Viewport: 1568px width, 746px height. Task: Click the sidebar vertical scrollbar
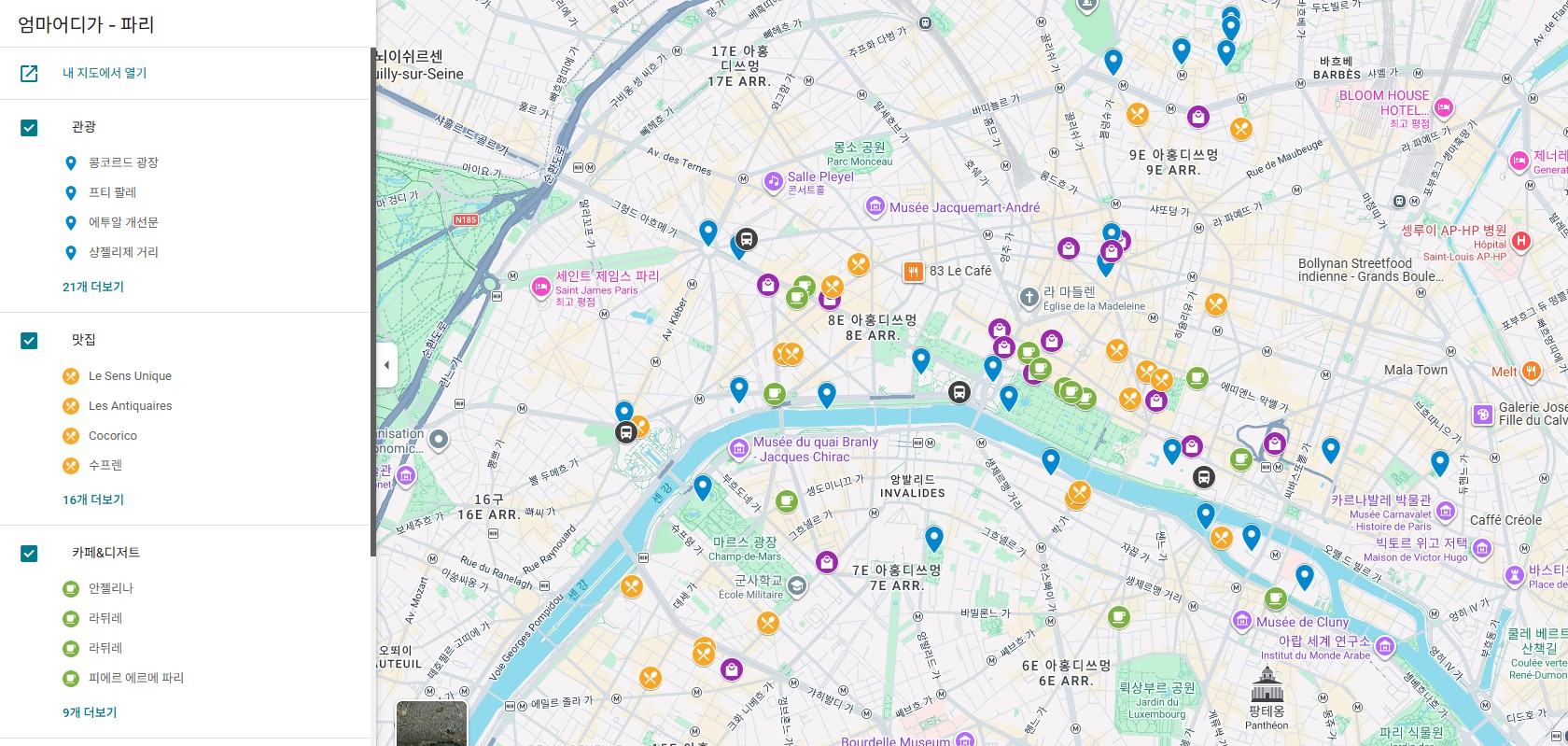[x=373, y=299]
